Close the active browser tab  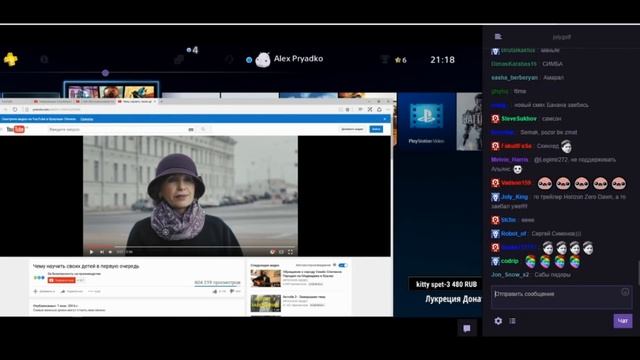tap(155, 101)
